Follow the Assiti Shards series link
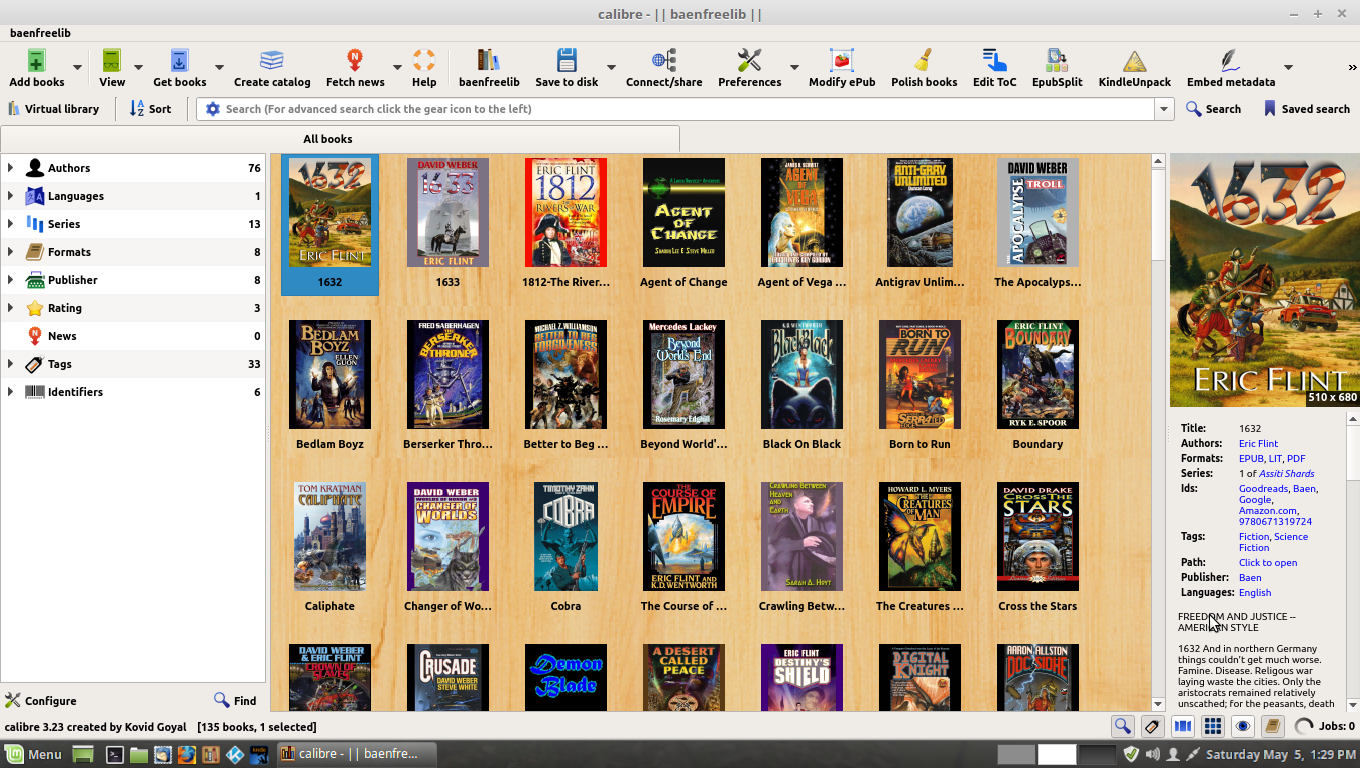The width and height of the screenshot is (1360, 768). tap(1287, 473)
